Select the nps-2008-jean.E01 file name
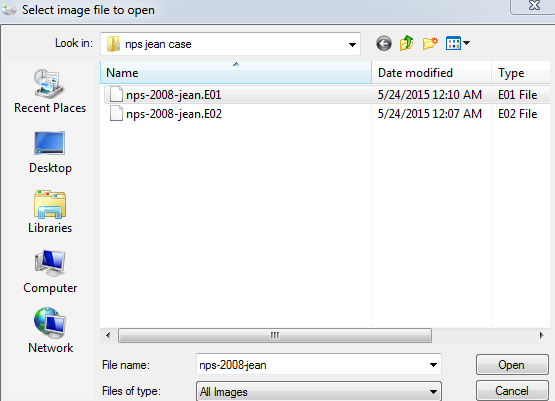Image resolution: width=555 pixels, height=401 pixels. point(173,95)
